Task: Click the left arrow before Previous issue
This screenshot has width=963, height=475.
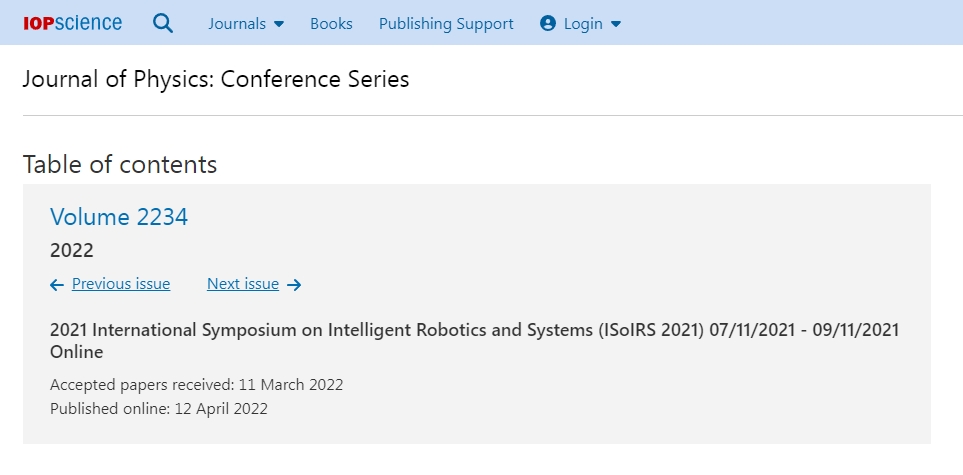Action: coord(57,285)
